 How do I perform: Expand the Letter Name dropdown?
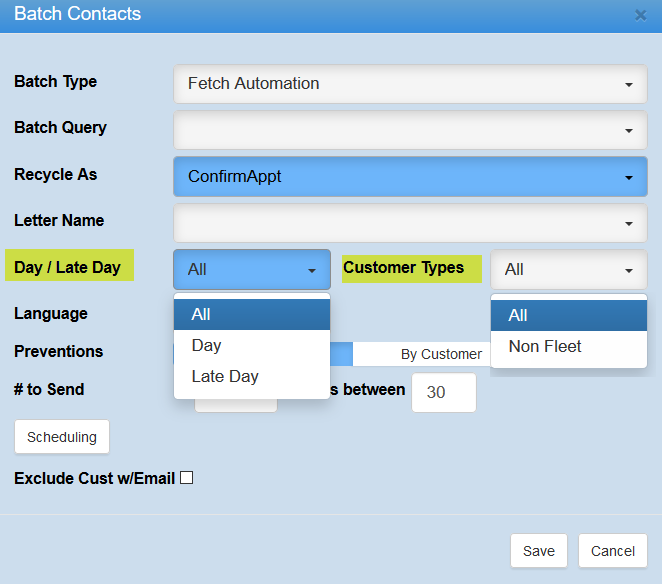[x=410, y=223]
